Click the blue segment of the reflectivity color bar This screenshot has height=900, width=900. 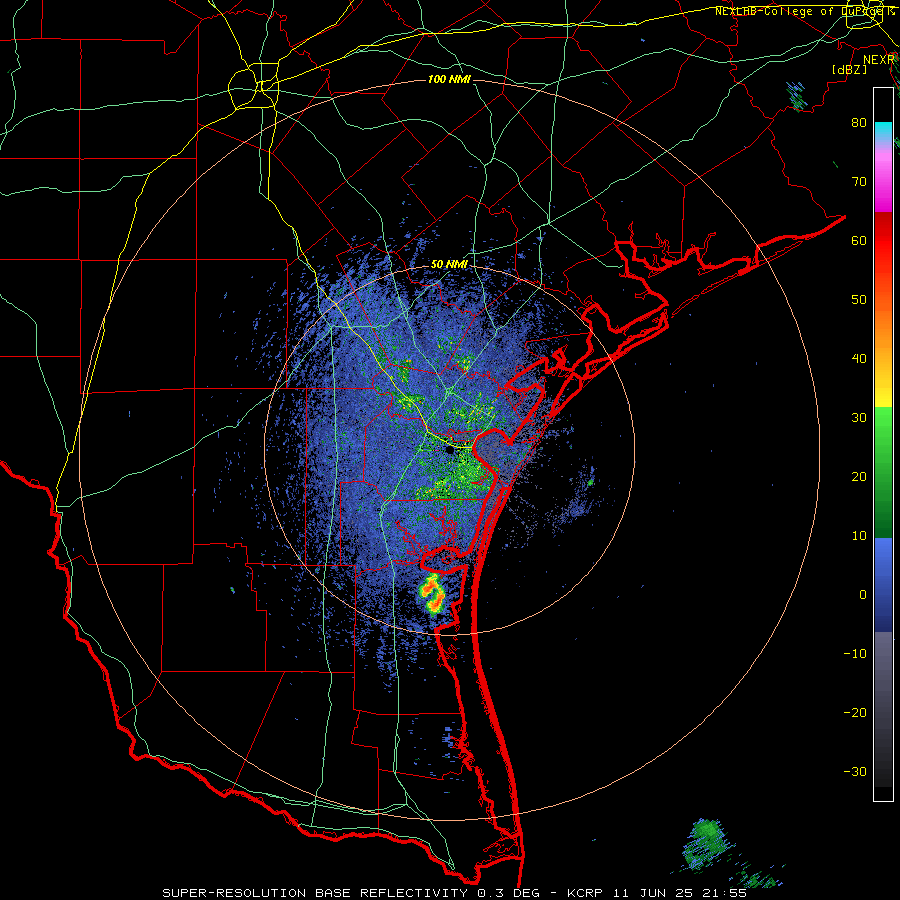point(883,585)
